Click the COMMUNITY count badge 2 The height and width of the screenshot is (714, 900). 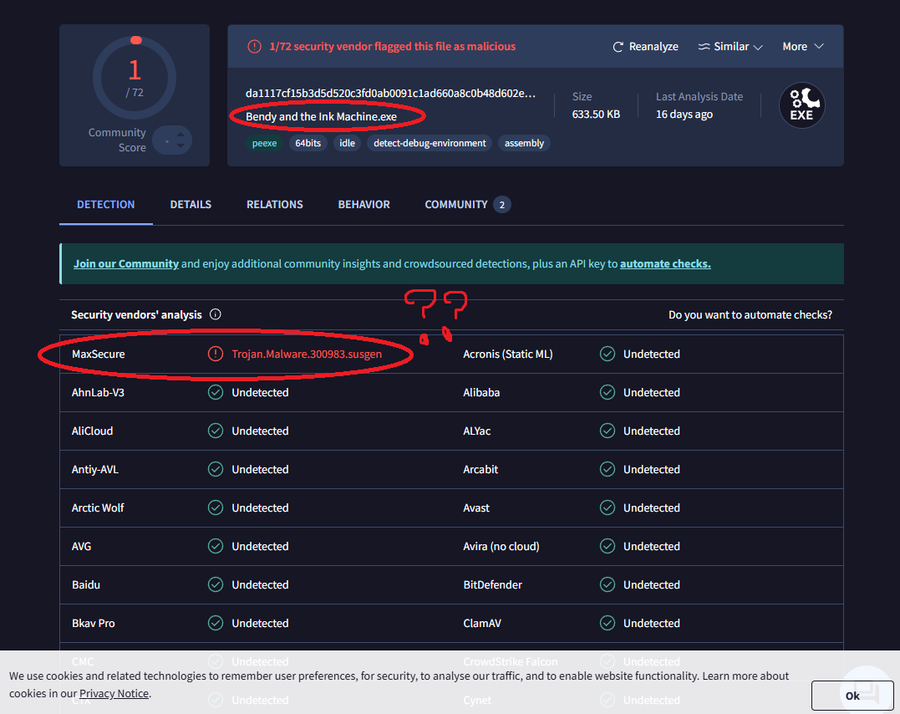point(502,205)
